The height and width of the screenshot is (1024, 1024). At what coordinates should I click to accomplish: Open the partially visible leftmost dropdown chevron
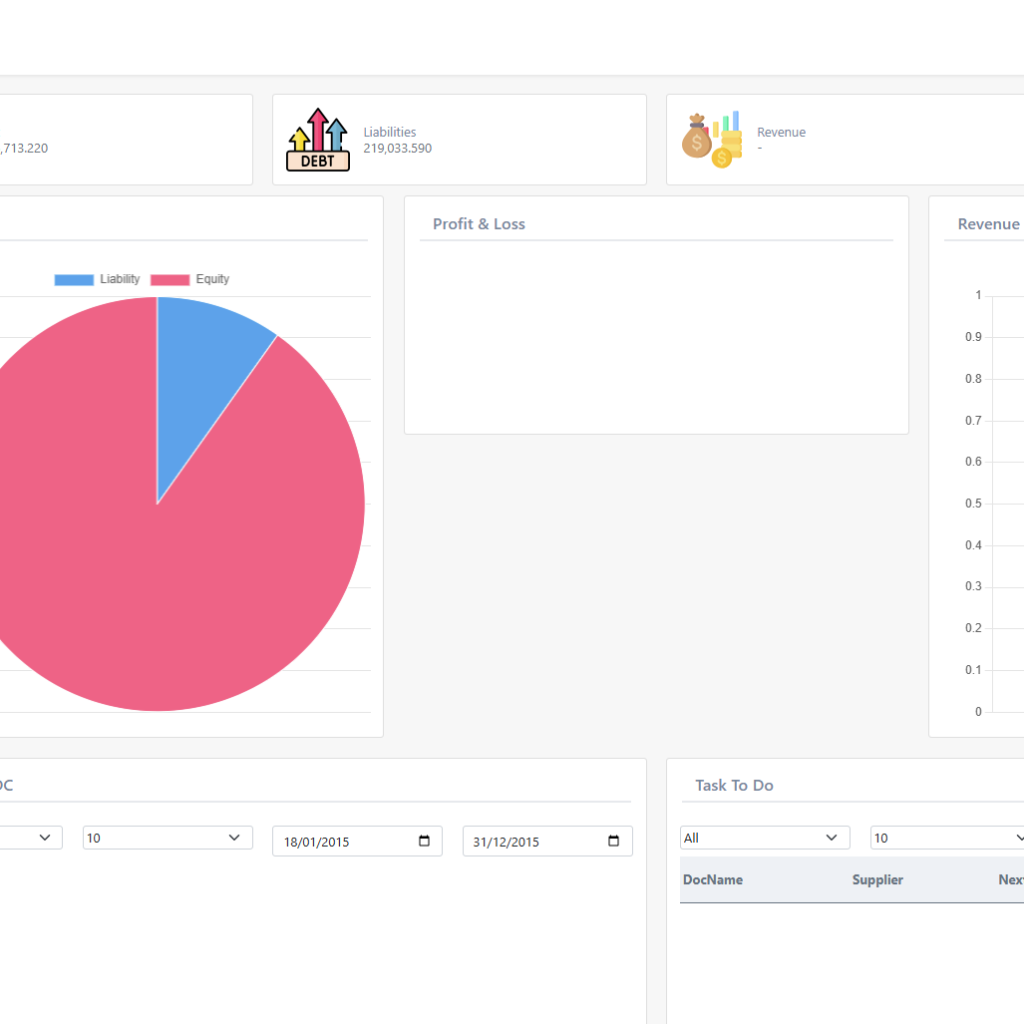pyautogui.click(x=44, y=838)
